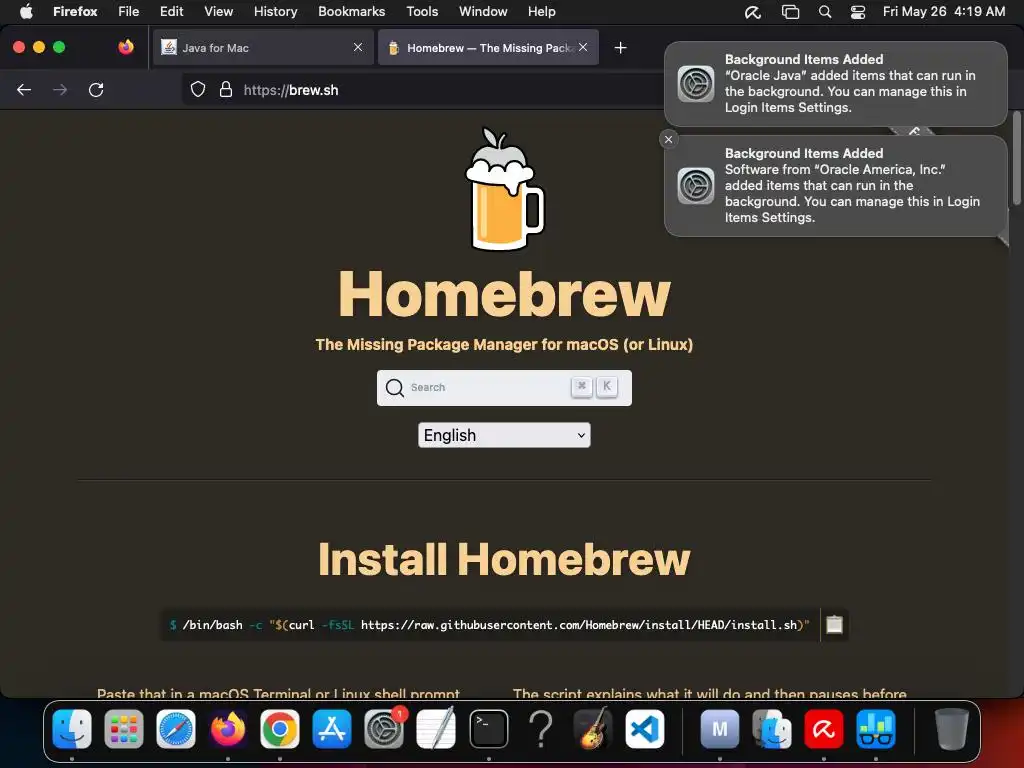Screen dimensions: 1024x768
Task: Open the Help menu
Action: coord(541,12)
